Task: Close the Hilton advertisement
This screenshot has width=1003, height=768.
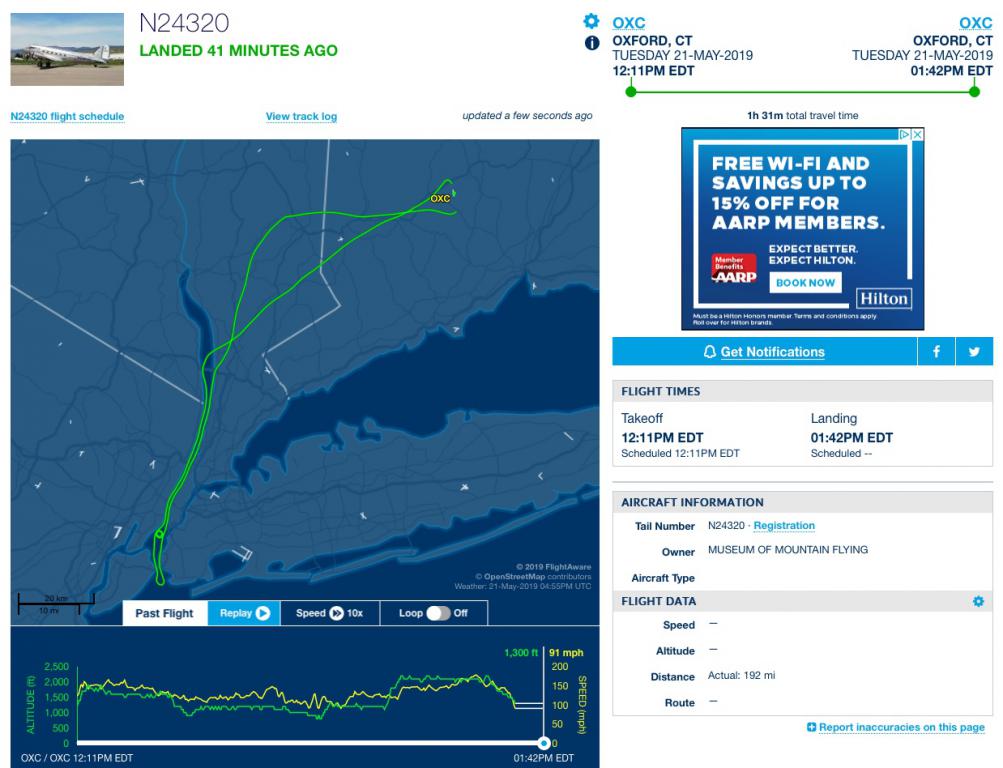Action: point(917,134)
